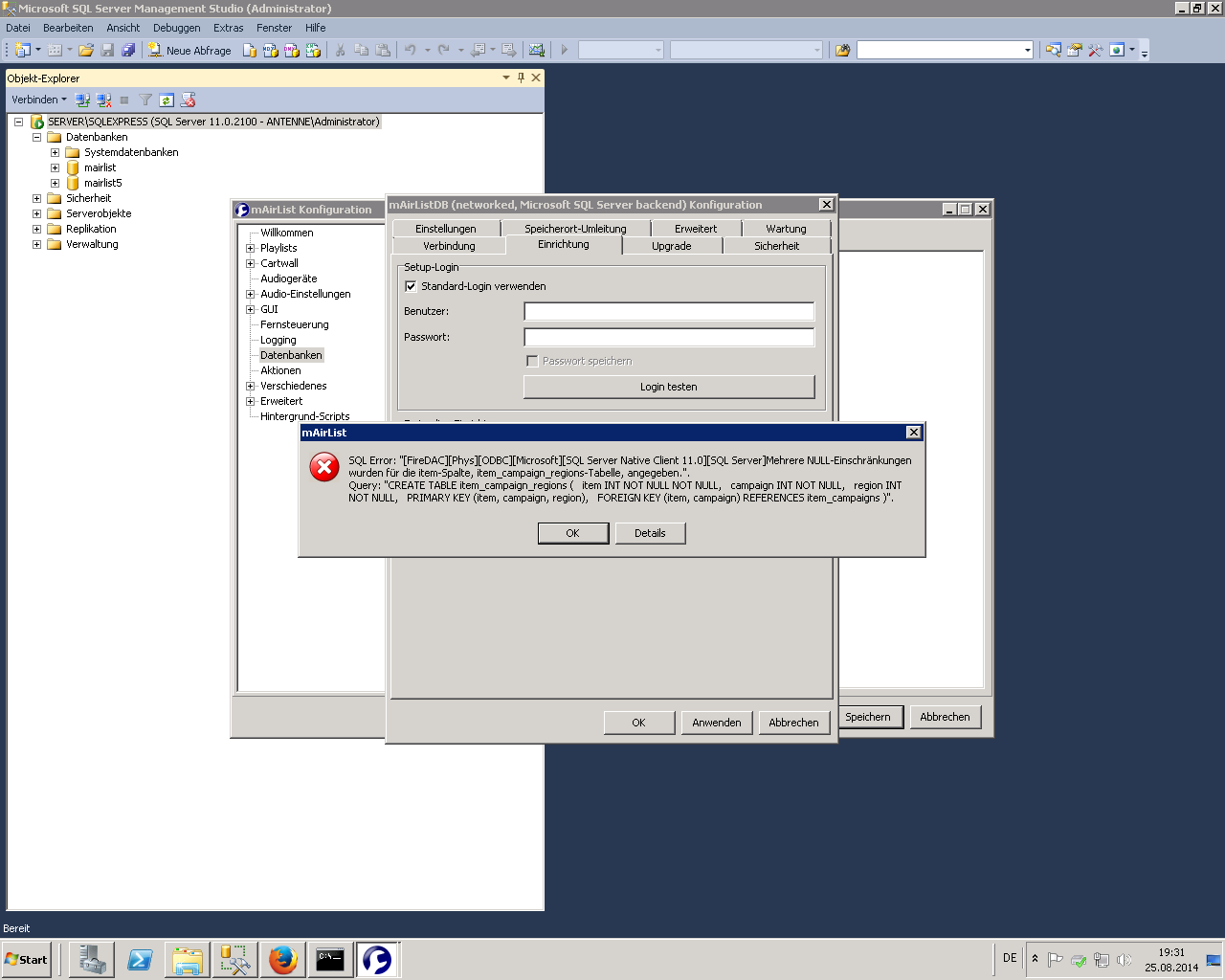The width and height of the screenshot is (1225, 980).
Task: Open Server Manager from the taskbar
Action: pyautogui.click(x=92, y=959)
